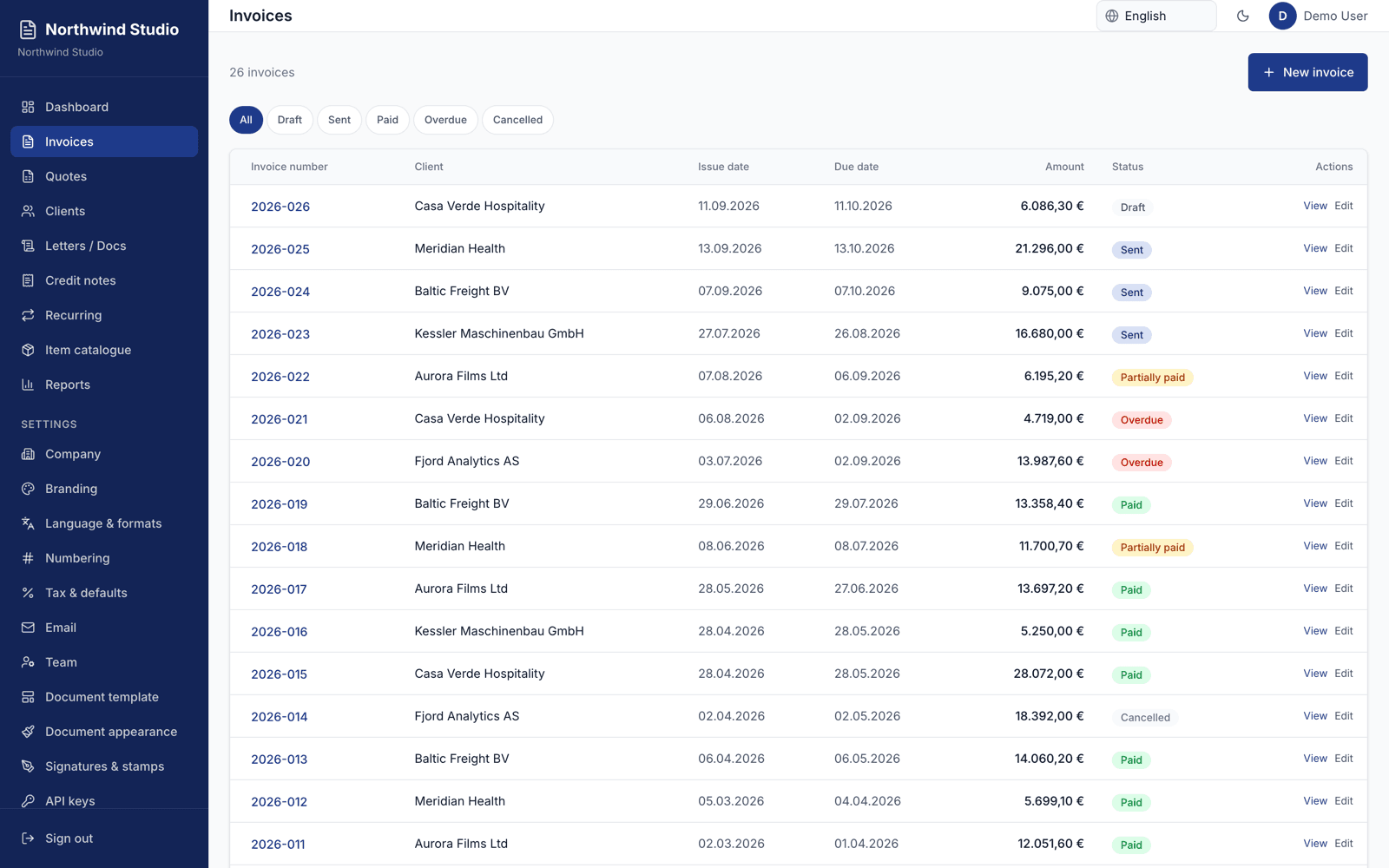This screenshot has height=868, width=1389.
Task: Show only Paid invoices
Action: point(387,120)
